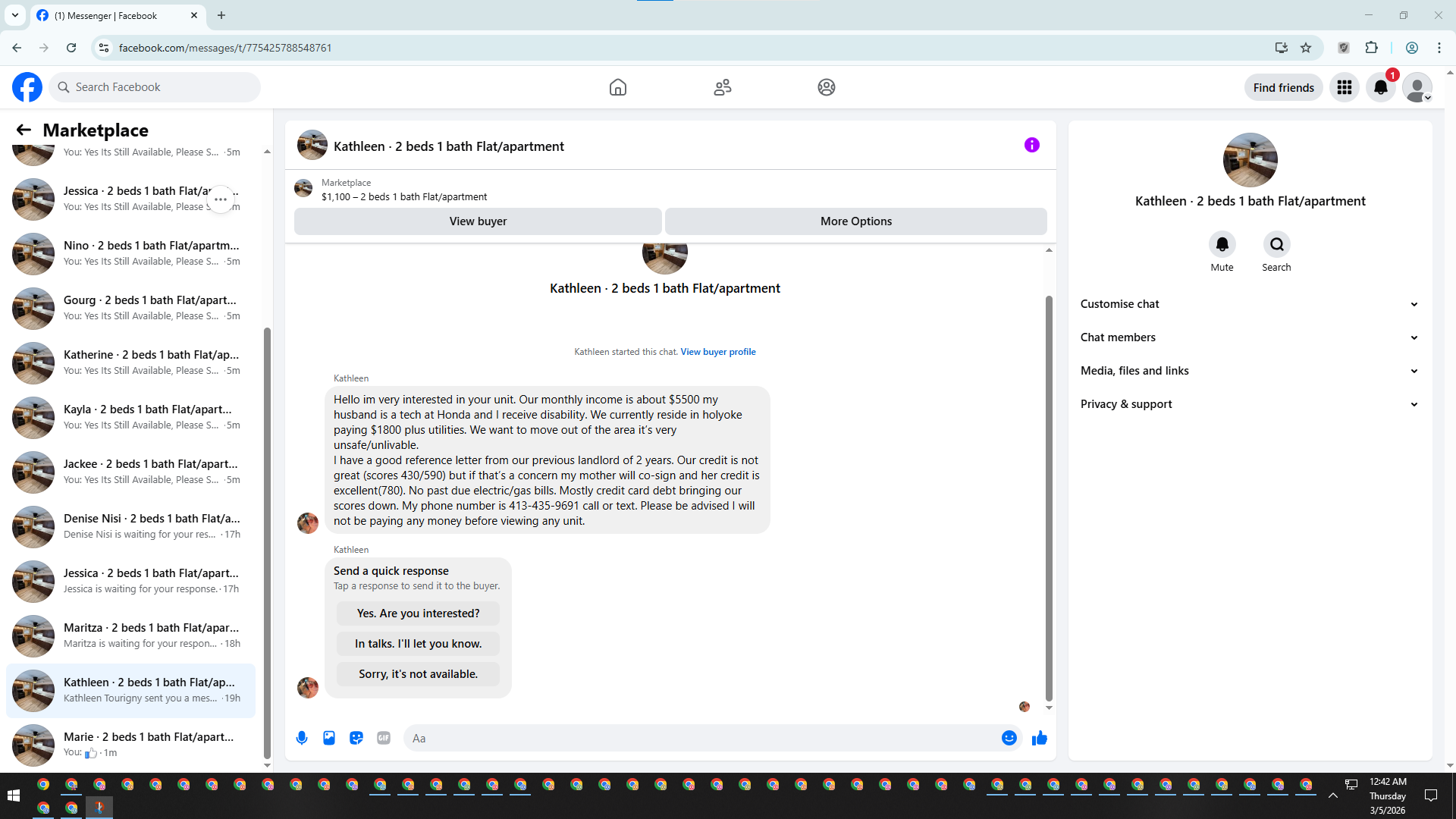Image resolution: width=1456 pixels, height=819 pixels.
Task: Send a thumbs-up like
Action: coord(1040,738)
